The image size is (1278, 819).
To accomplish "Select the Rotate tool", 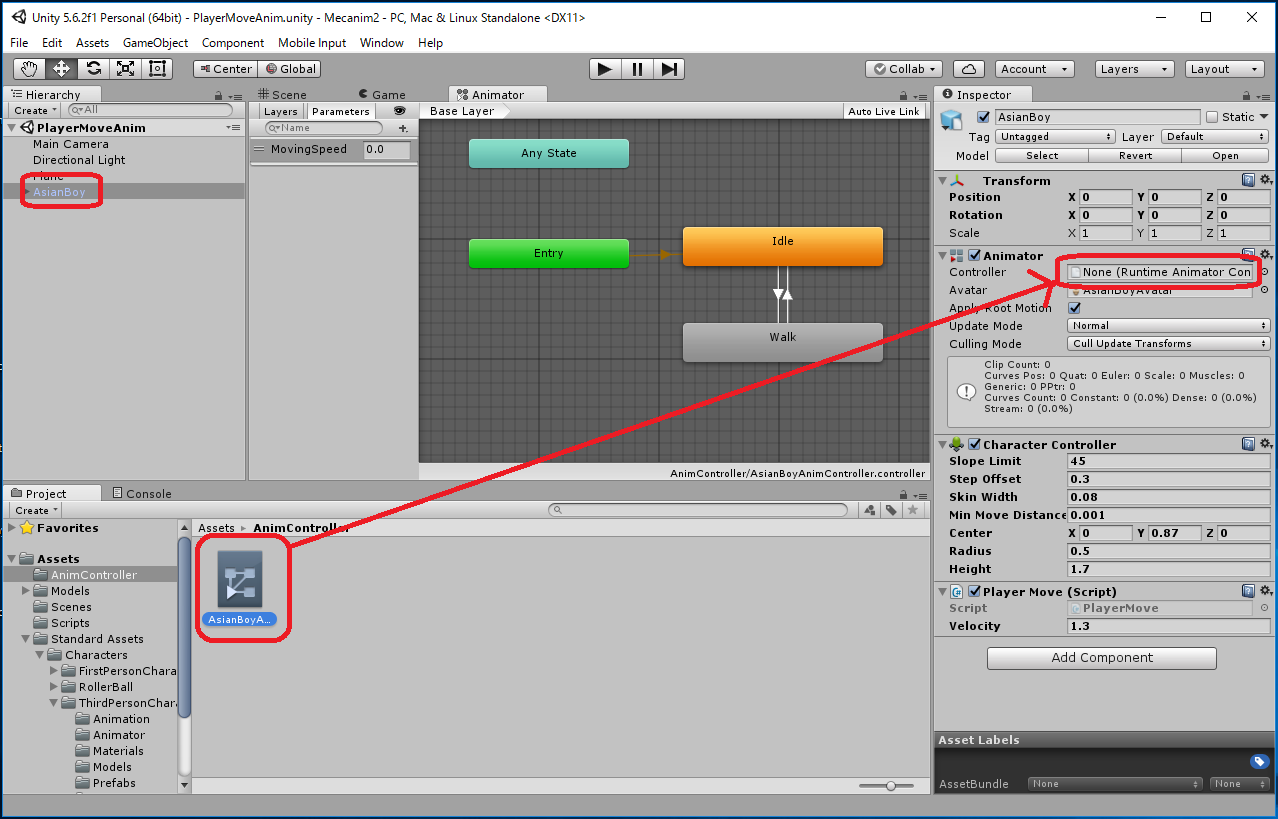I will click(93, 69).
